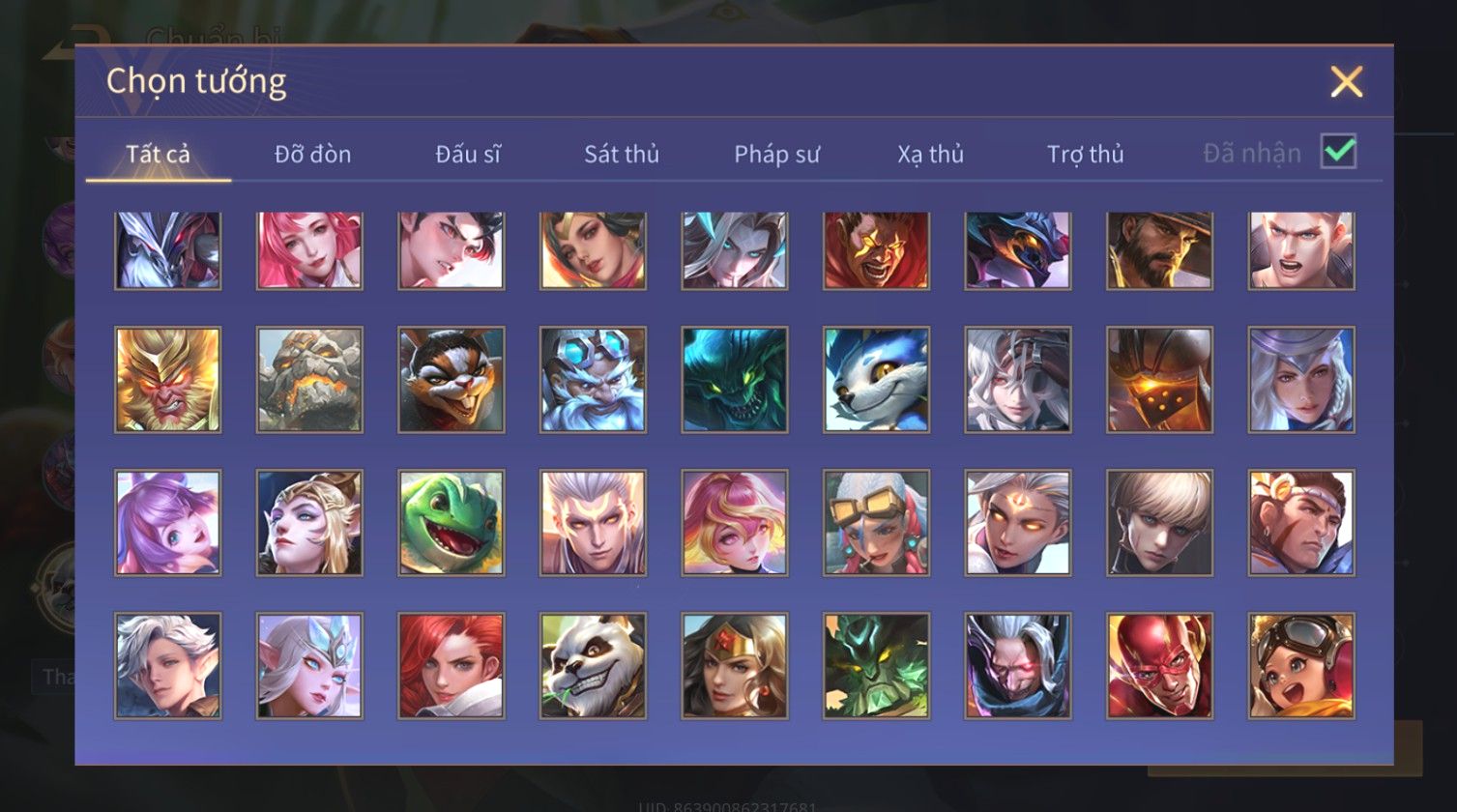Viewport: 1457px width, 812px height.
Task: Switch to the Xạ thủ tab
Action: click(x=930, y=154)
